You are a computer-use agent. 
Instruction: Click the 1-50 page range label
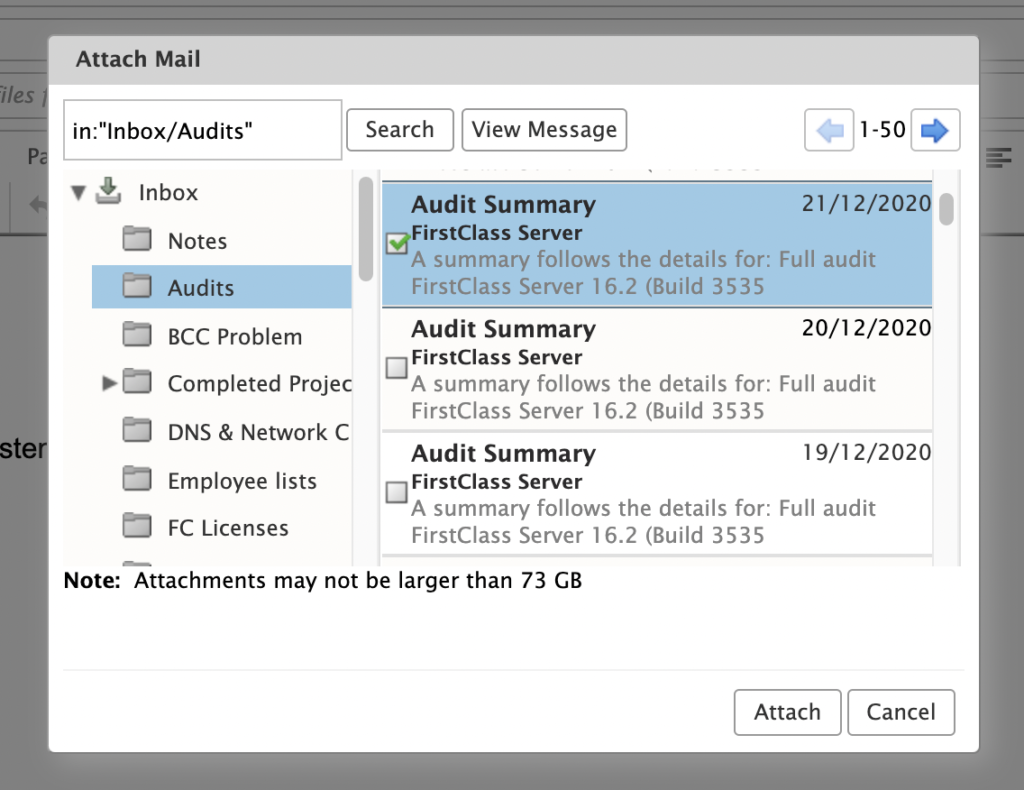coord(882,130)
